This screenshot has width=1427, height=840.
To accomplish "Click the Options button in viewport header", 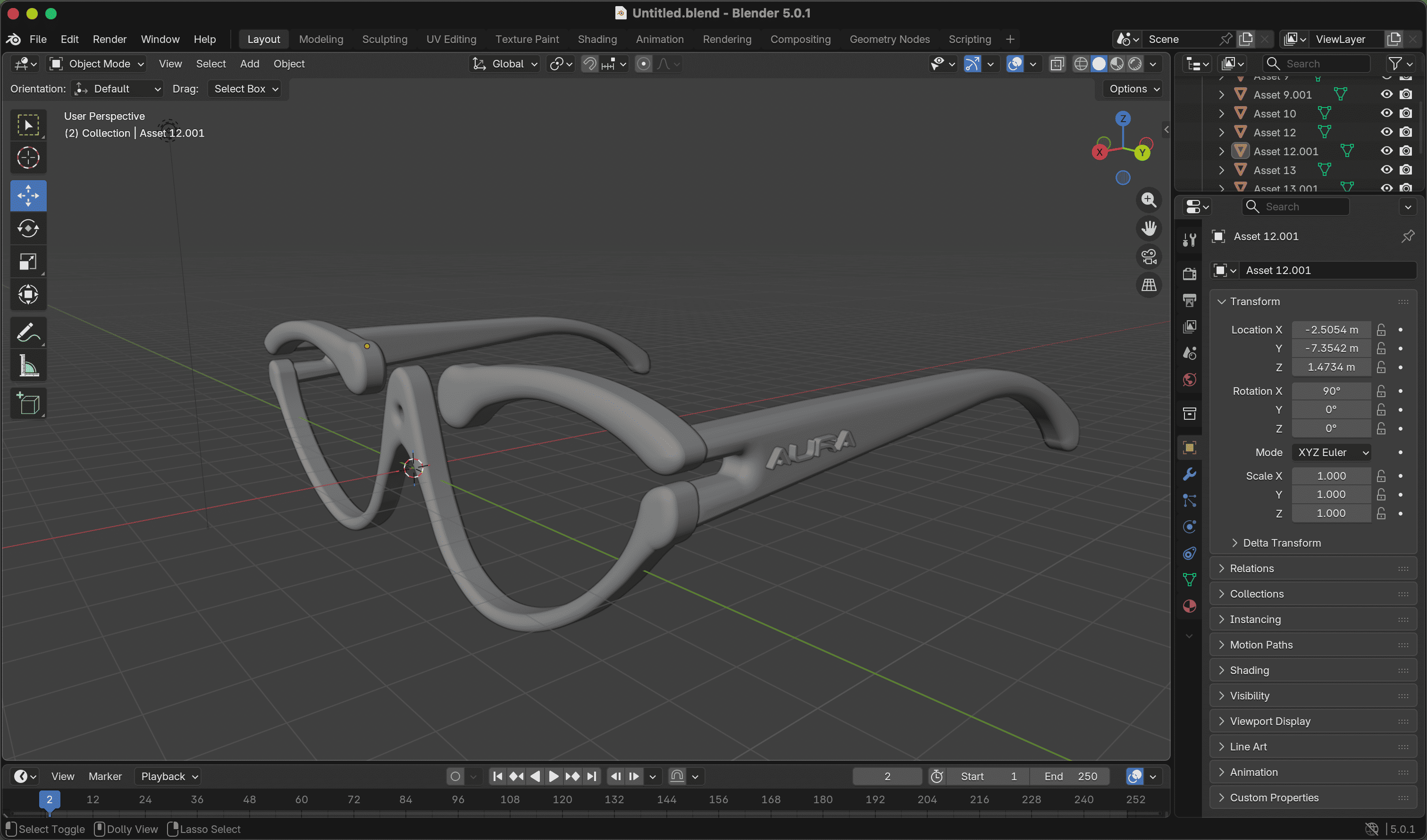I will [x=1134, y=89].
